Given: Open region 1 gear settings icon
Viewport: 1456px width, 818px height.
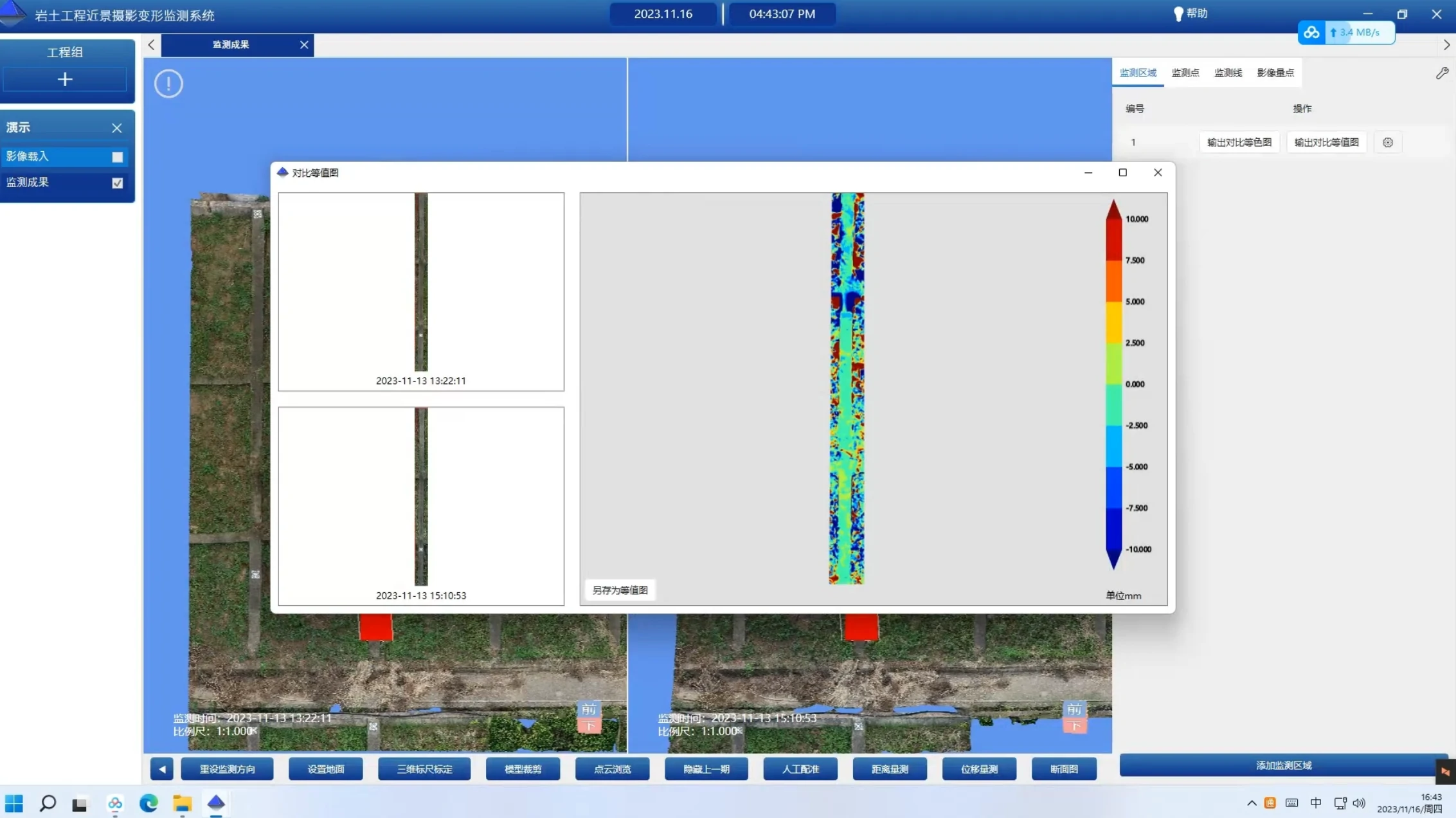Looking at the screenshot, I should pyautogui.click(x=1388, y=143).
